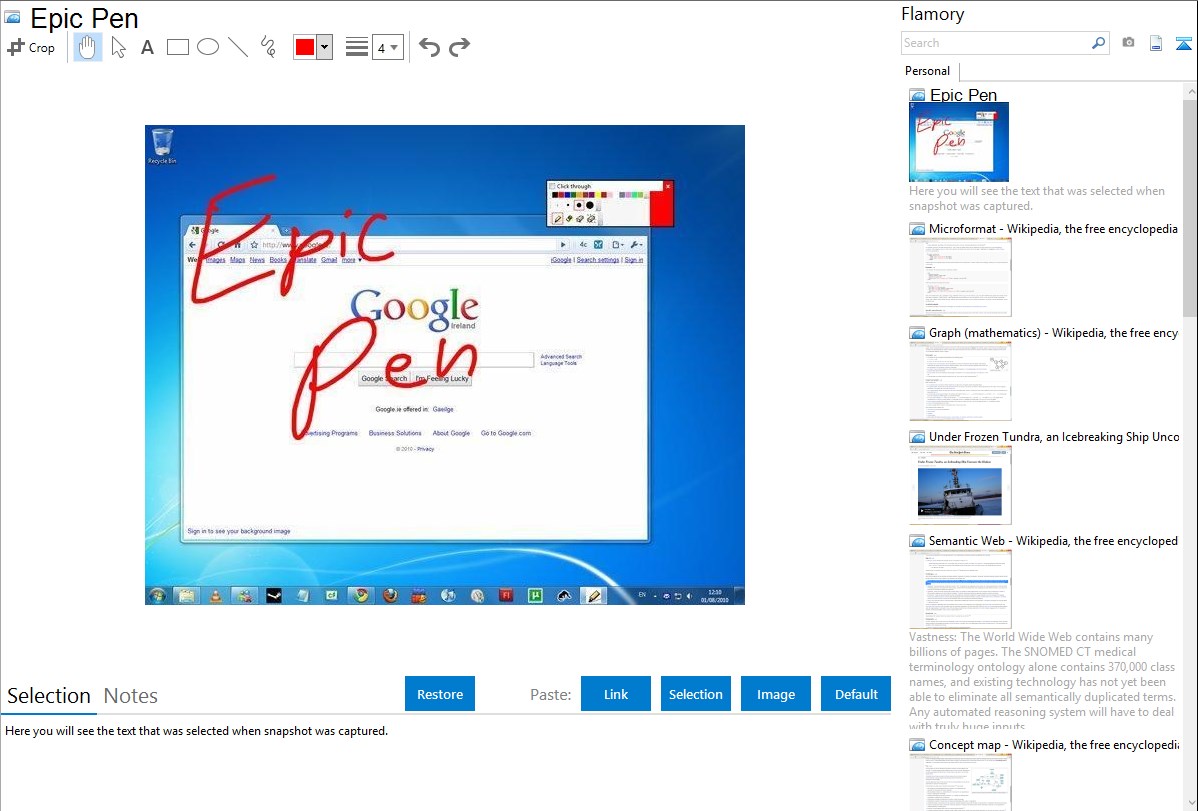Select the freehand scribble tool

tap(268, 47)
